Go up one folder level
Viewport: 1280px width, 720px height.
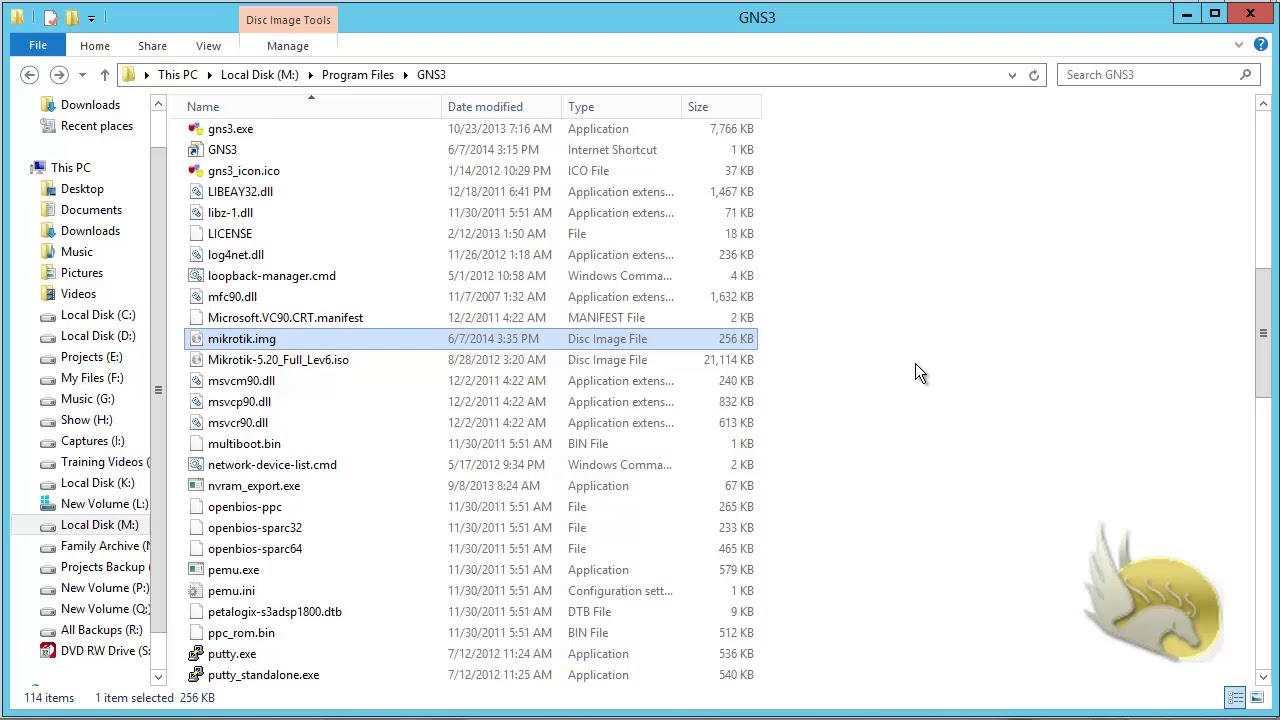[104, 75]
